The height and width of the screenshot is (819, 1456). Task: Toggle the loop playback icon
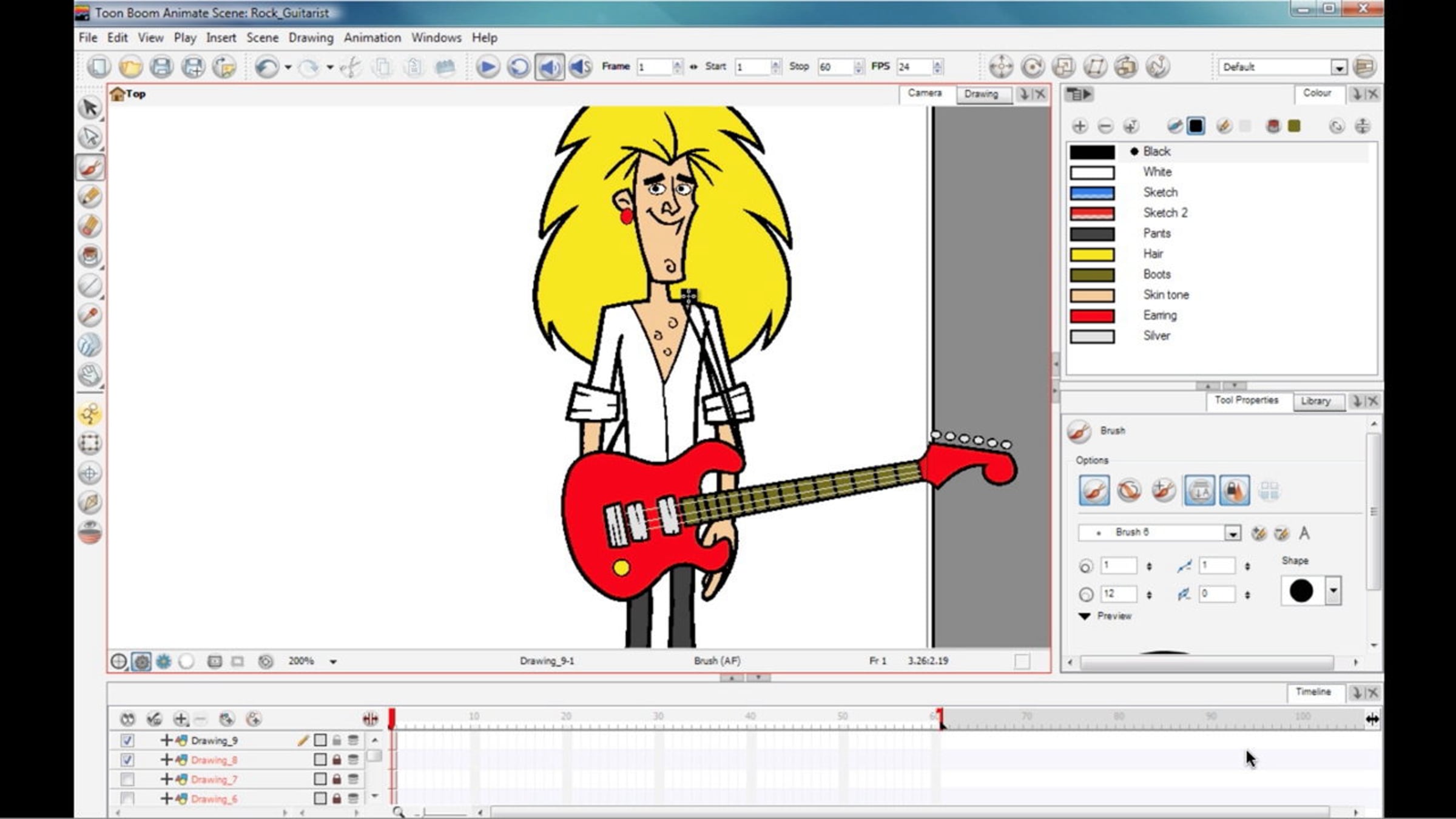[x=518, y=67]
